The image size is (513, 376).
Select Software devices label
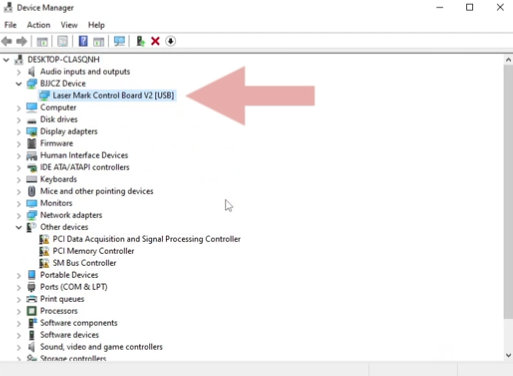click(x=69, y=335)
